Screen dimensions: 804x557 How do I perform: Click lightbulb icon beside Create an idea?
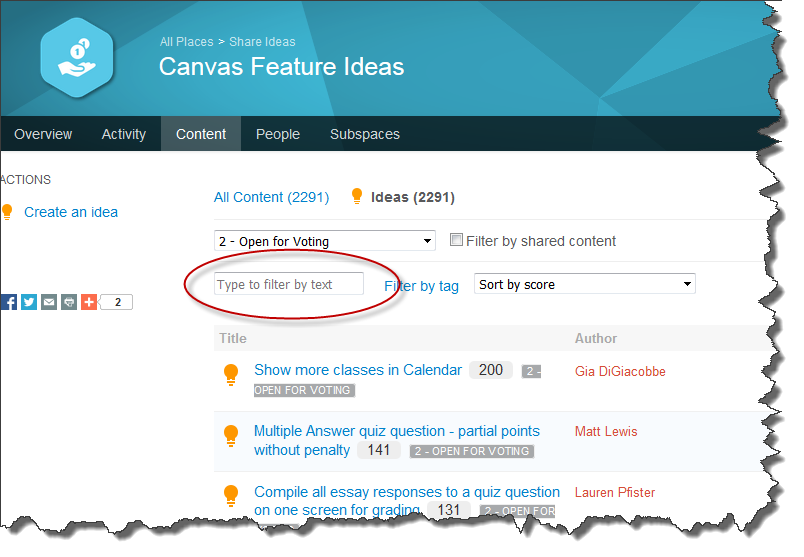coord(7,212)
